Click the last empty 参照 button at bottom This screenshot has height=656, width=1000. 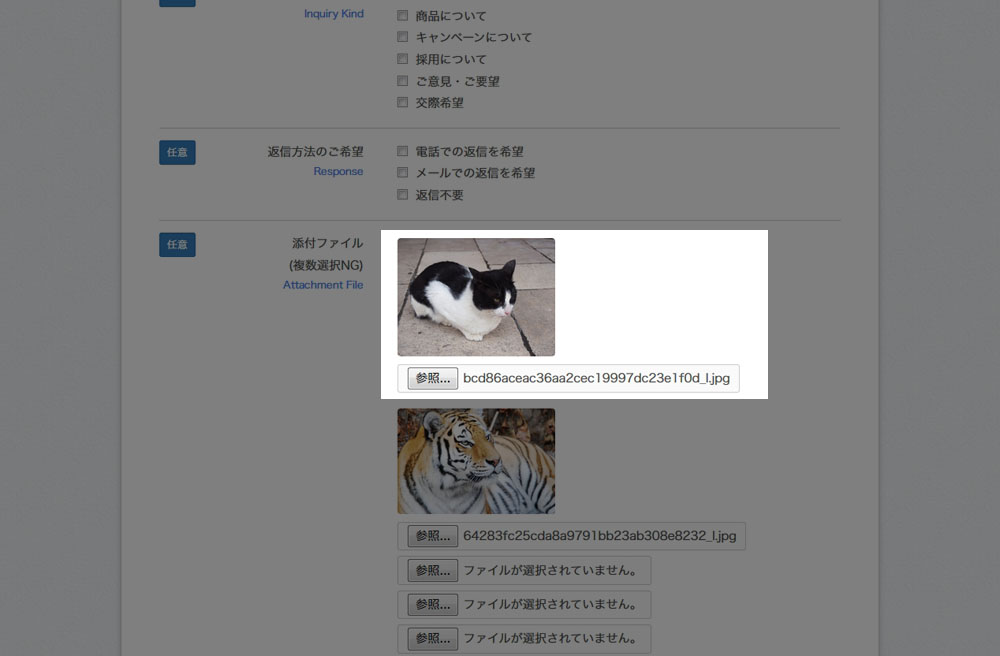click(432, 639)
